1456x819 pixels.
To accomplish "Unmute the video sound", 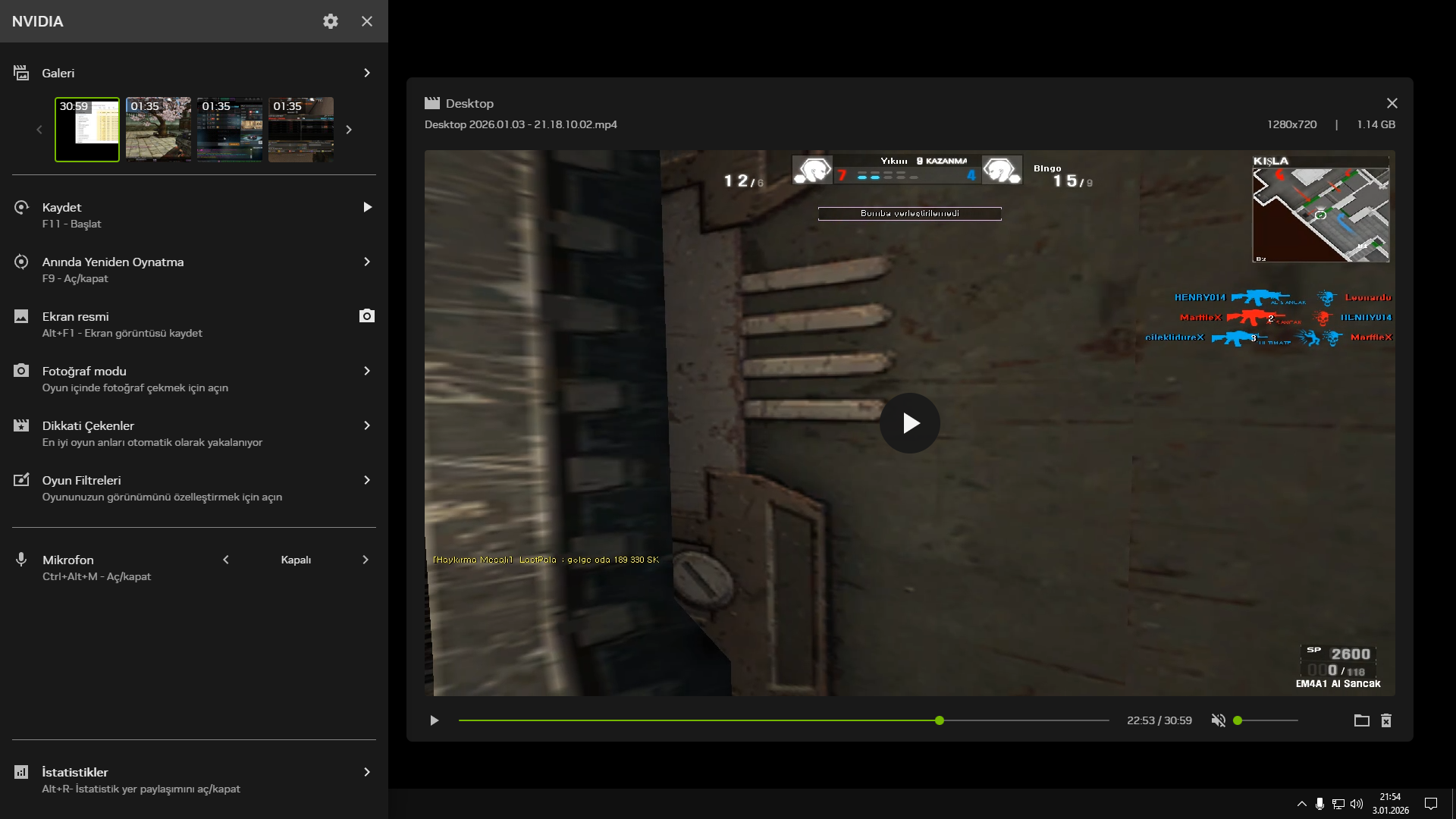I will point(1219,720).
